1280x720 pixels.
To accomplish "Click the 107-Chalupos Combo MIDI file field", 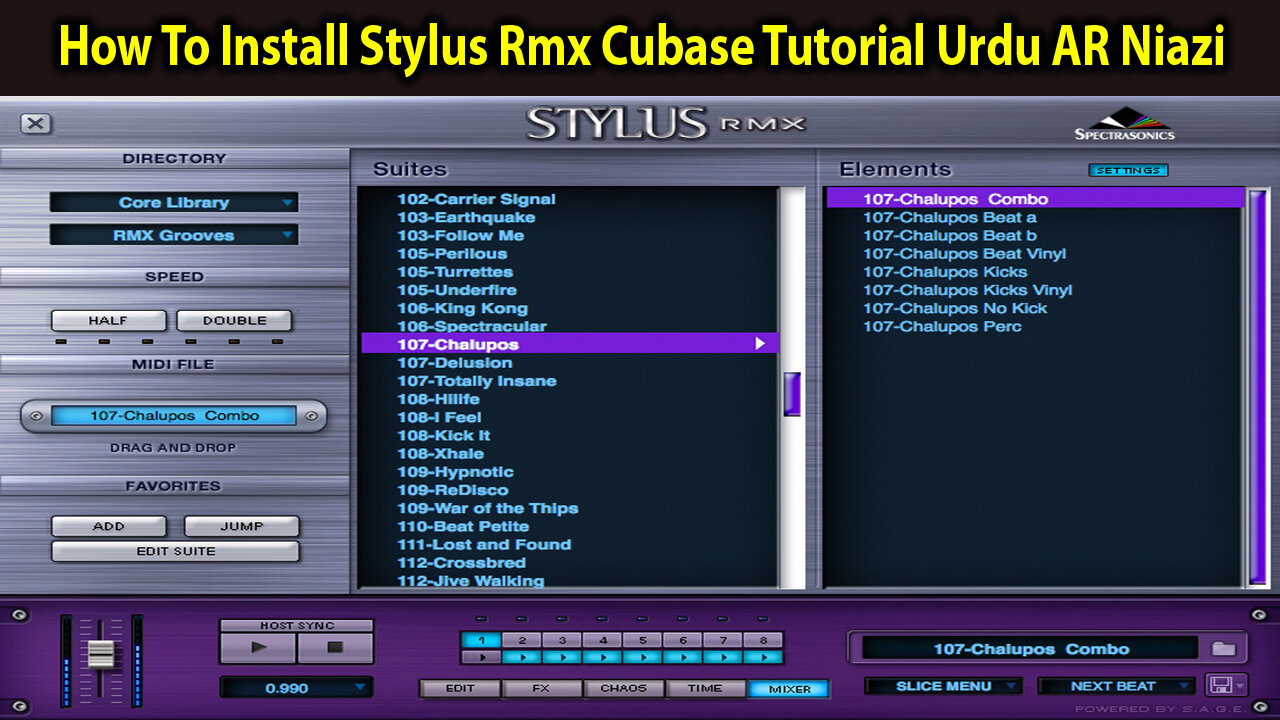I will [174, 416].
